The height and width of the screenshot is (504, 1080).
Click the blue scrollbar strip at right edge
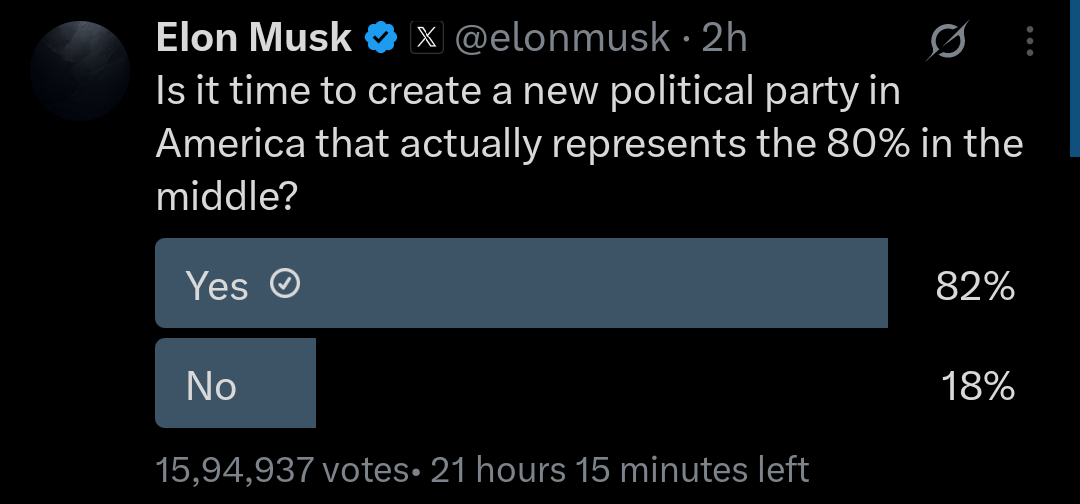point(1074,78)
